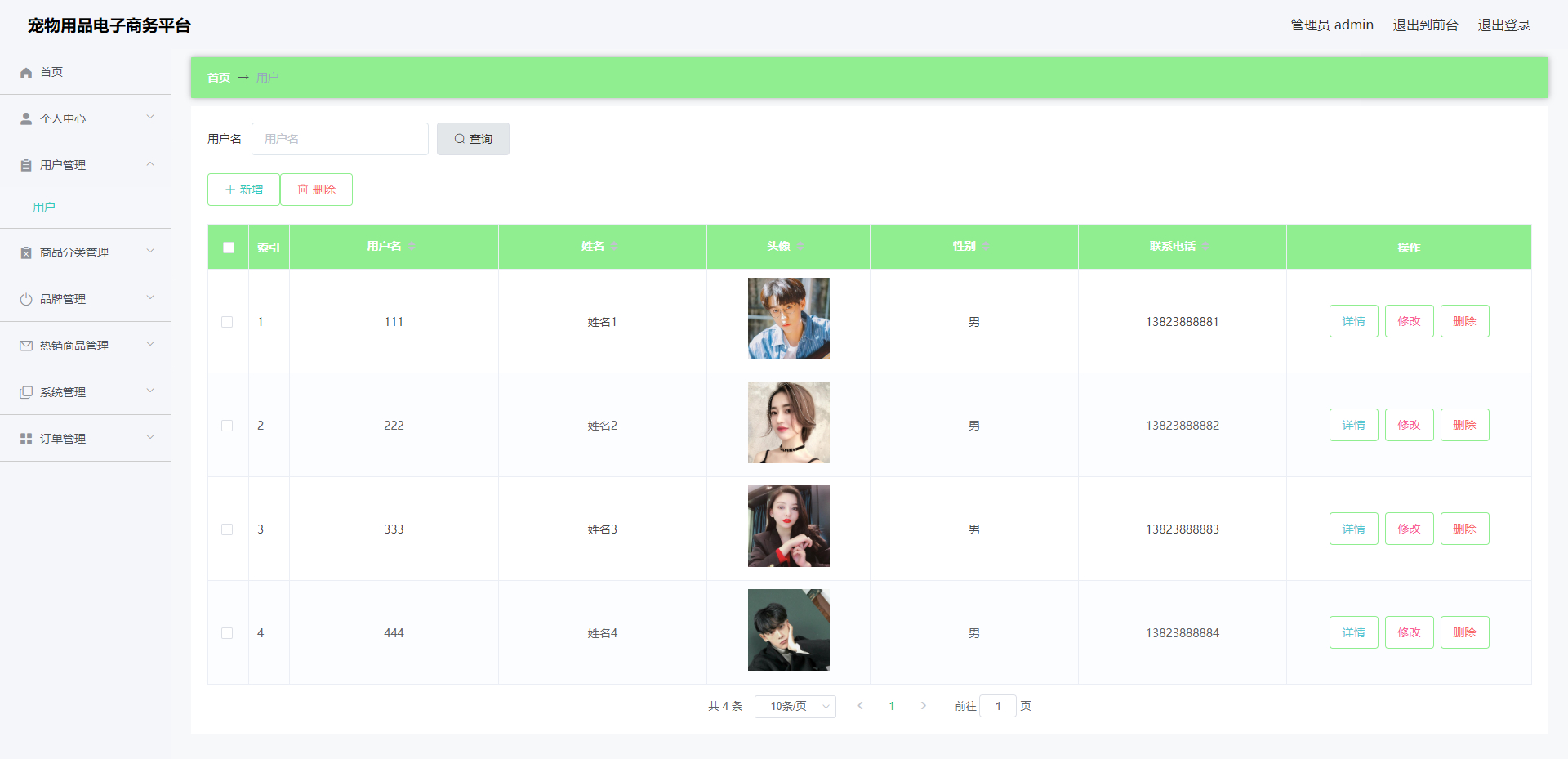Expand the 个人中心 menu chevron
The height and width of the screenshot is (759, 1568).
(150, 117)
